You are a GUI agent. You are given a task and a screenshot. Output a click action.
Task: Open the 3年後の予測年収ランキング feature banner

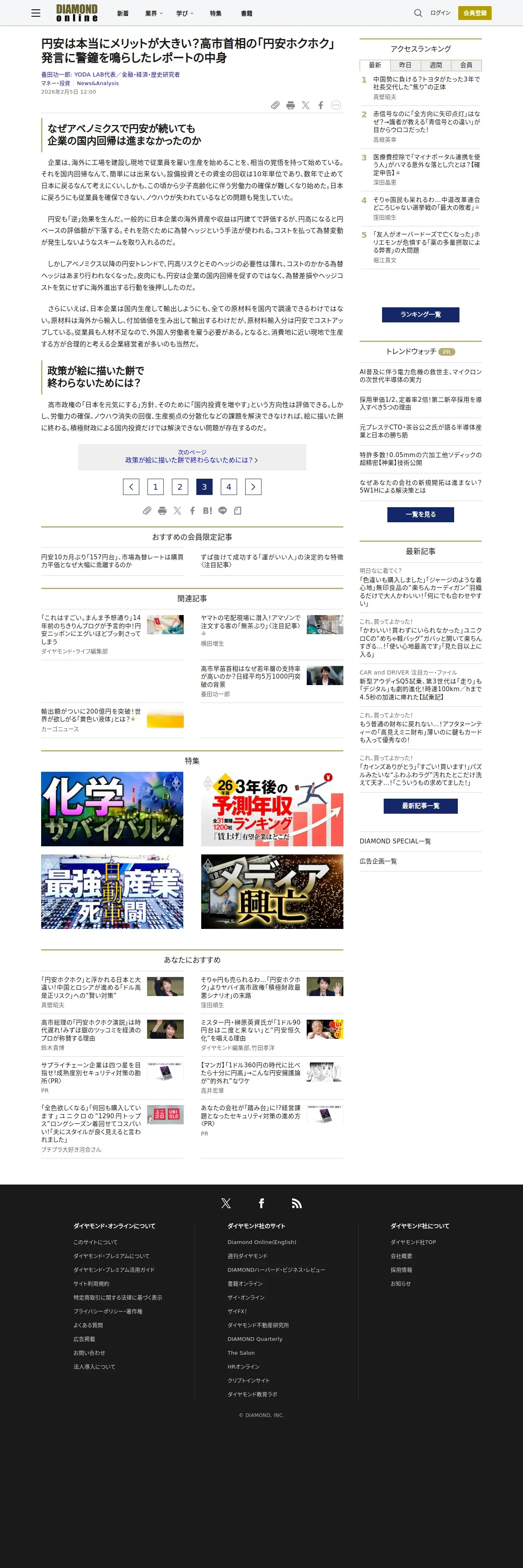coord(272,809)
